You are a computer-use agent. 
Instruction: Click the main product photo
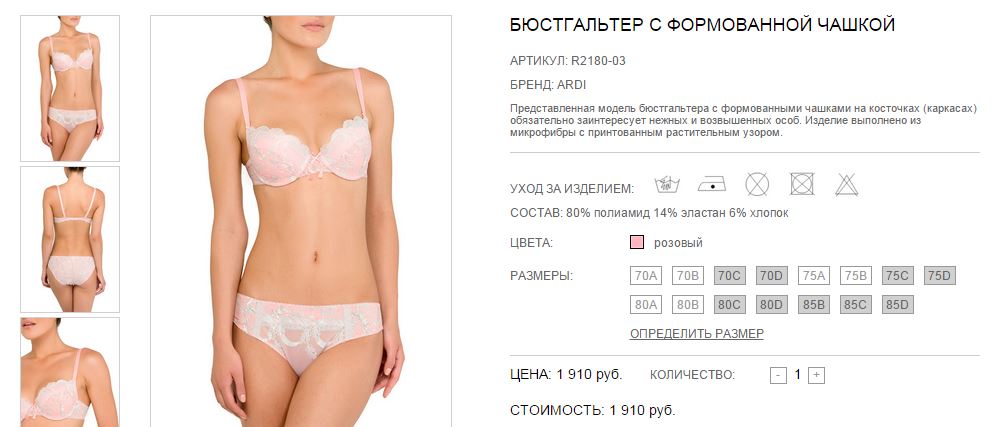point(301,221)
